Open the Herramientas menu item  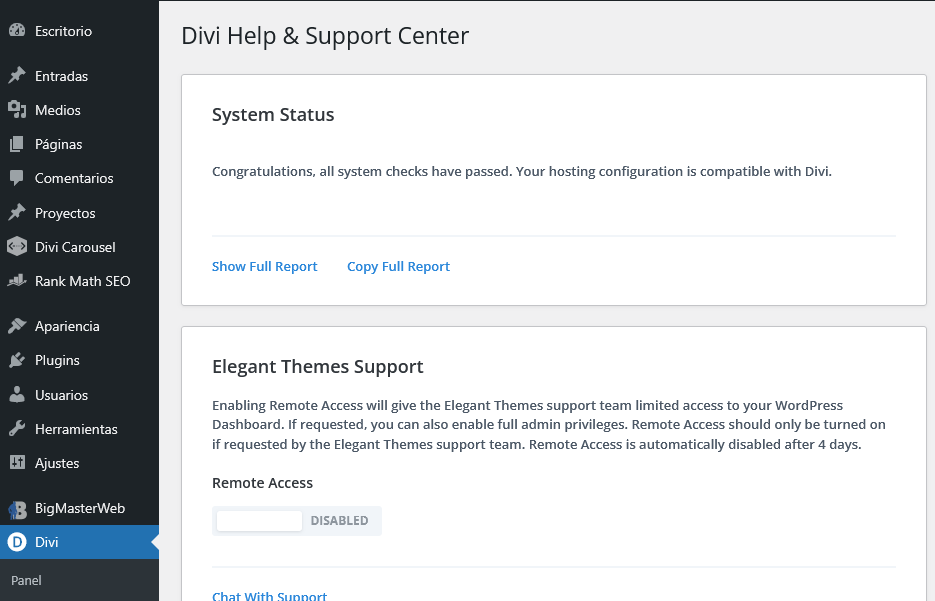(x=76, y=429)
